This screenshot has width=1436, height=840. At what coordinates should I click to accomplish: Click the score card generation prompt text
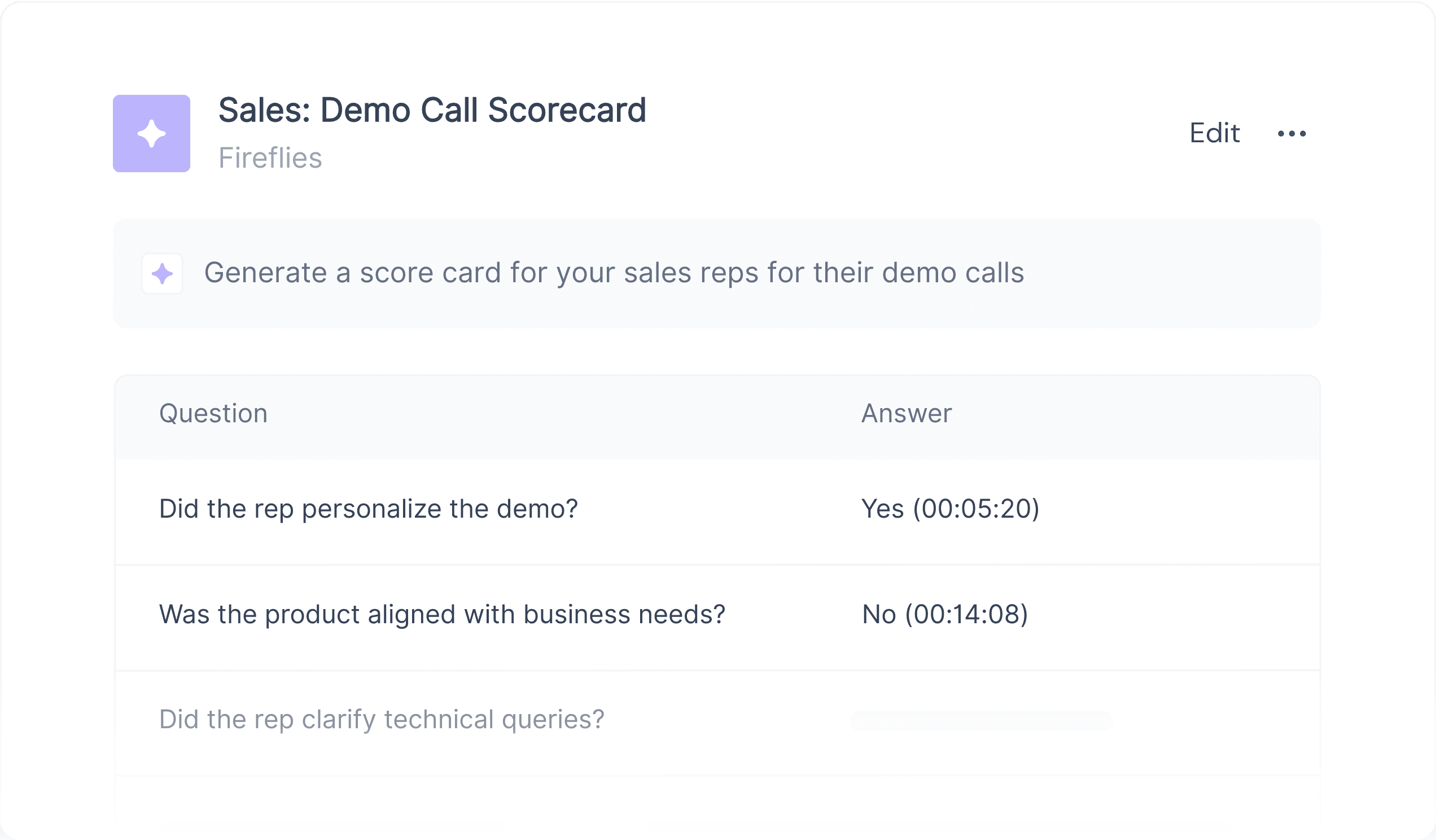point(614,273)
